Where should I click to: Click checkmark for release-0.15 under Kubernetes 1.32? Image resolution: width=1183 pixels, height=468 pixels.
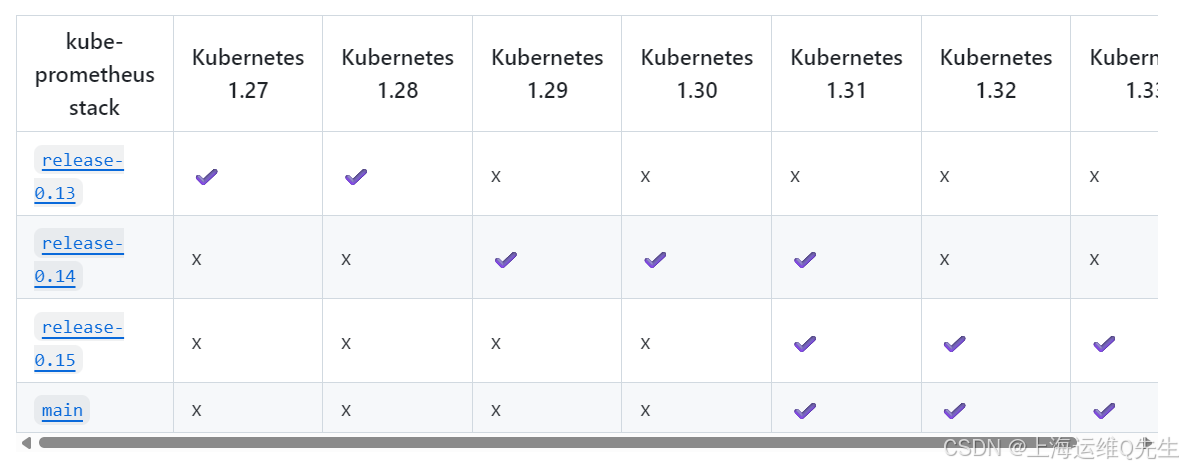(x=954, y=344)
